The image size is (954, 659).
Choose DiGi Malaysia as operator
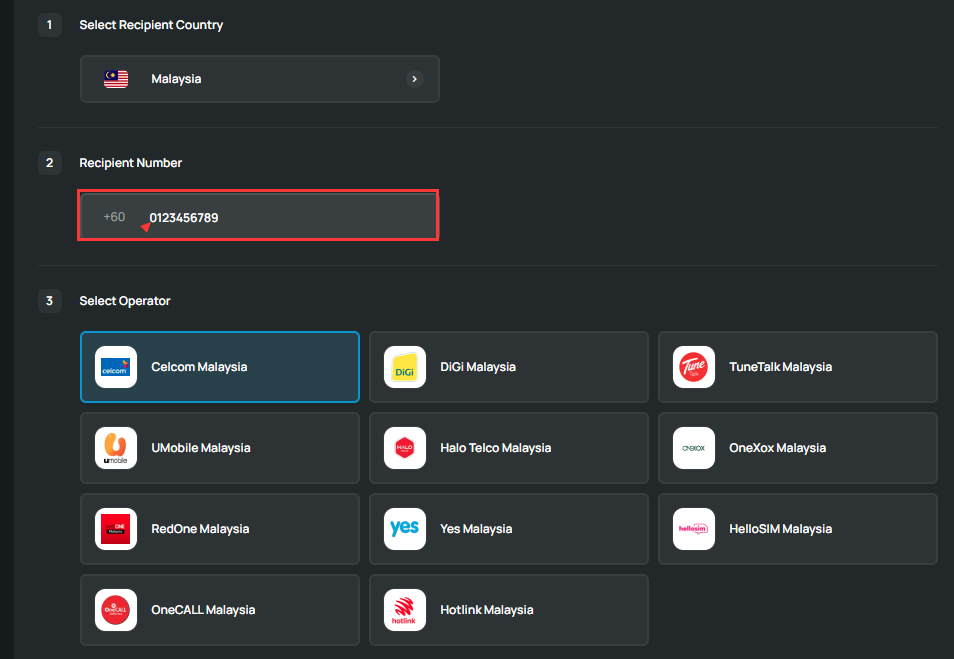(508, 367)
